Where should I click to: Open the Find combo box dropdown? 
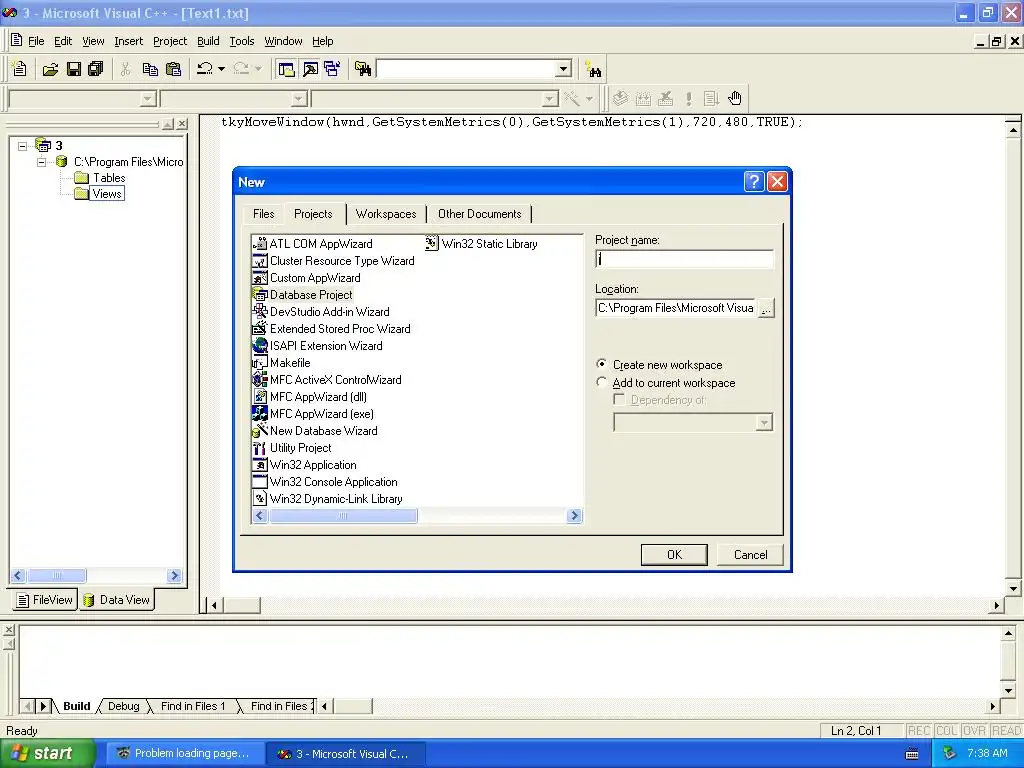point(564,69)
